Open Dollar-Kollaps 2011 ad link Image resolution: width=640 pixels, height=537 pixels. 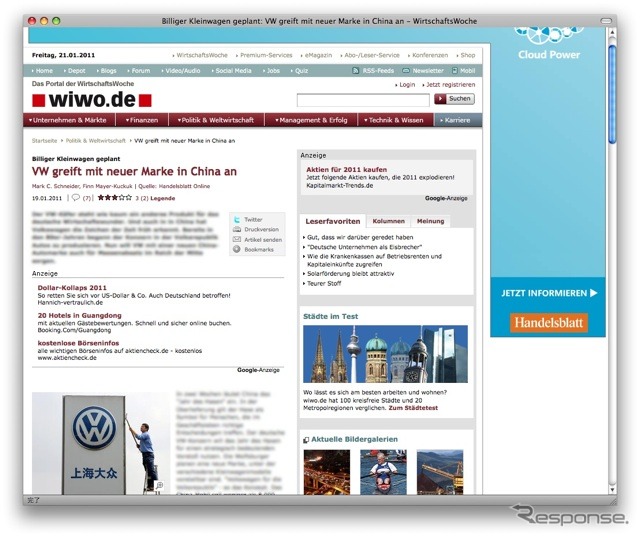(72, 288)
